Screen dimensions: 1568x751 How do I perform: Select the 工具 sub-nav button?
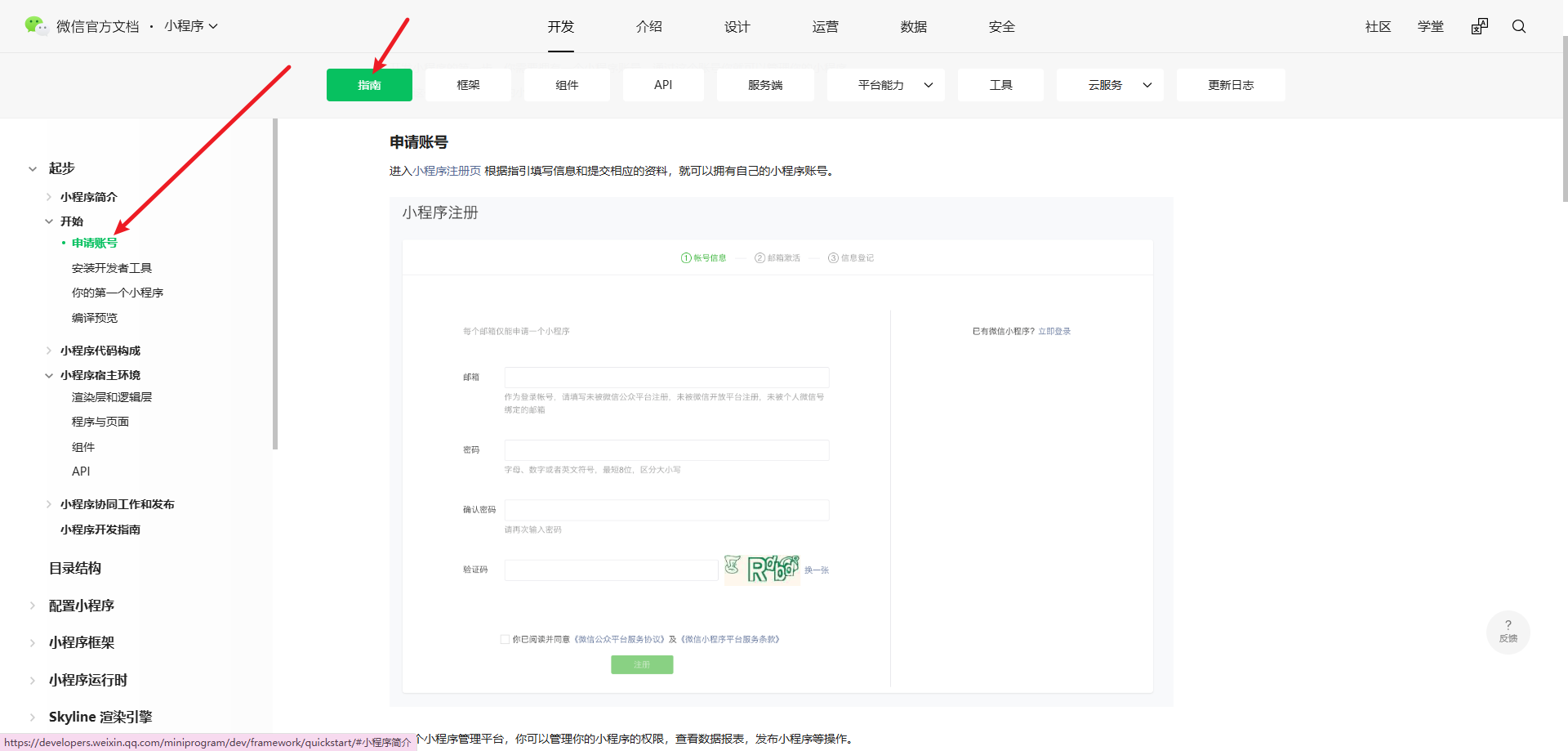coord(1000,85)
